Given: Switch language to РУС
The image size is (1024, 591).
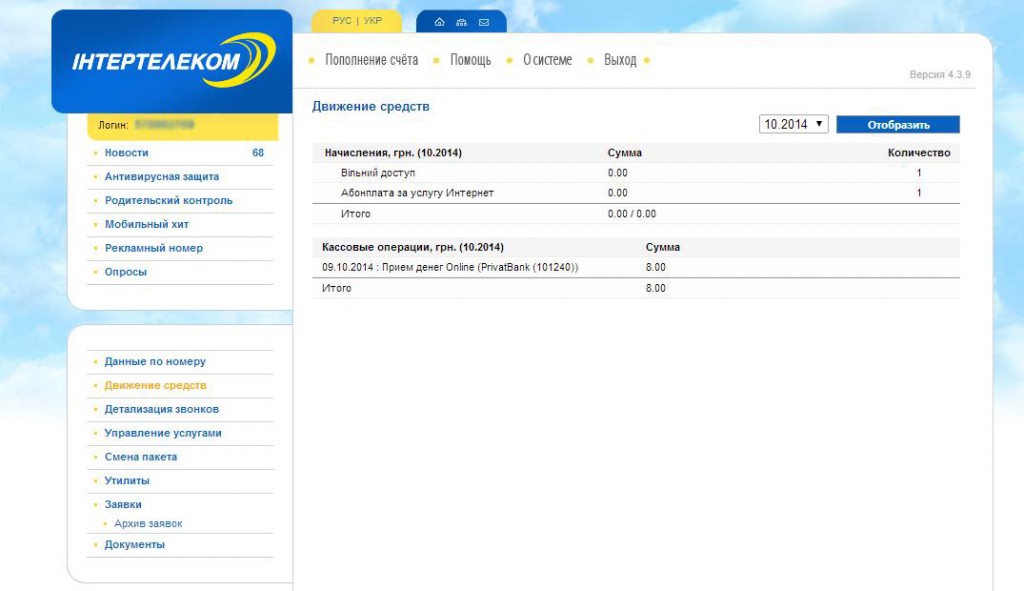Looking at the screenshot, I should pos(341,21).
